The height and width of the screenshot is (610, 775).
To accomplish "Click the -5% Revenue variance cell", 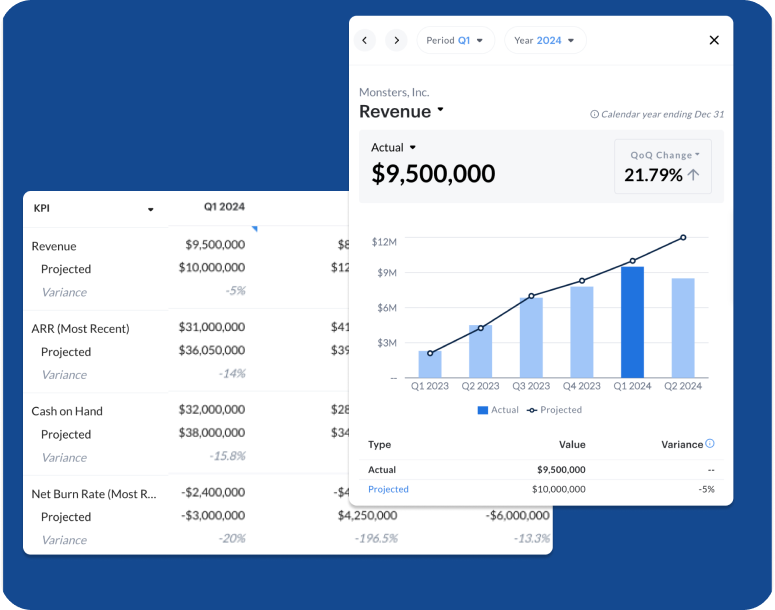I will tap(235, 291).
